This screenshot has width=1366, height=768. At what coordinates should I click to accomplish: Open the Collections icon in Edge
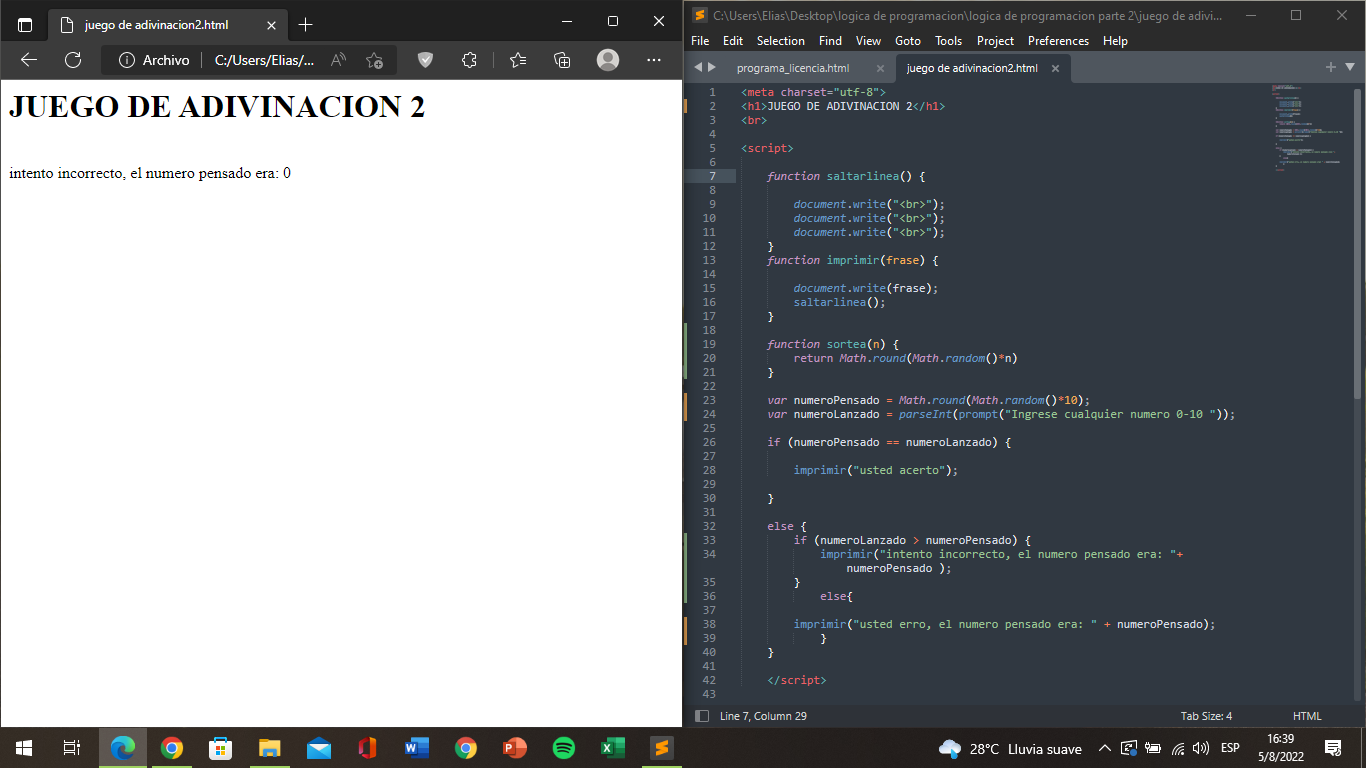click(x=562, y=60)
